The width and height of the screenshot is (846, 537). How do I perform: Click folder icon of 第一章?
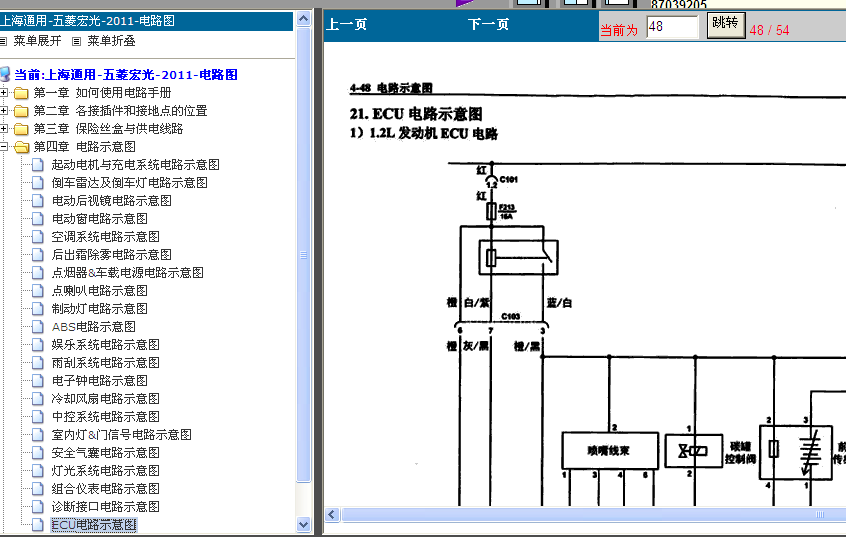[x=21, y=93]
